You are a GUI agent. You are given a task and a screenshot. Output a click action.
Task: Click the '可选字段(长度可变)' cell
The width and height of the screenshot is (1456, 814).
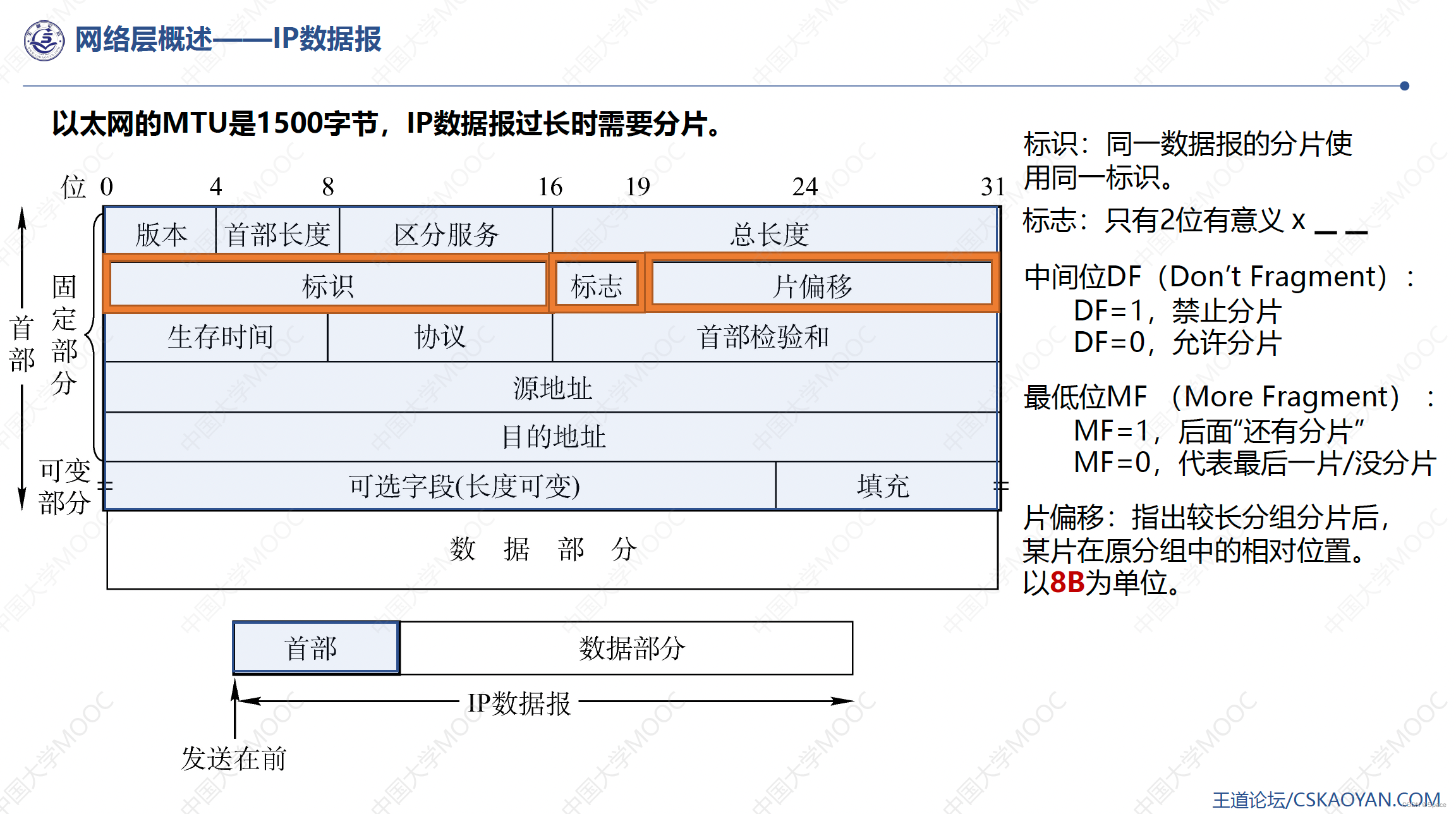click(x=440, y=485)
